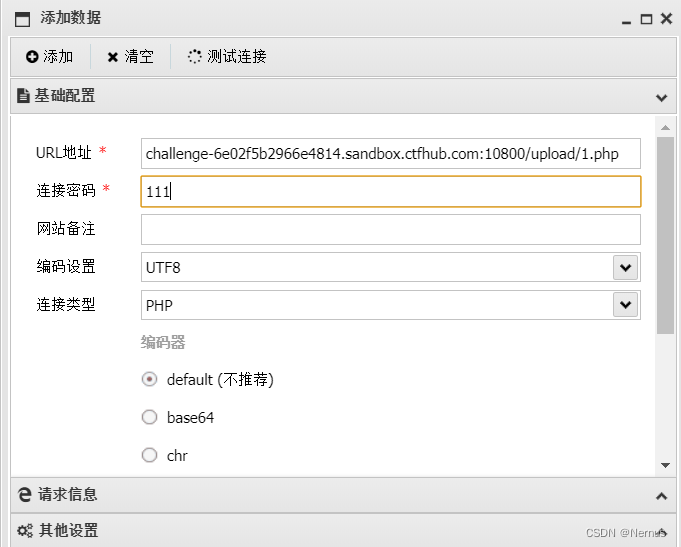Click the vertical scrollbar down arrow
Viewport: 681px width, 547px height.
(665, 465)
